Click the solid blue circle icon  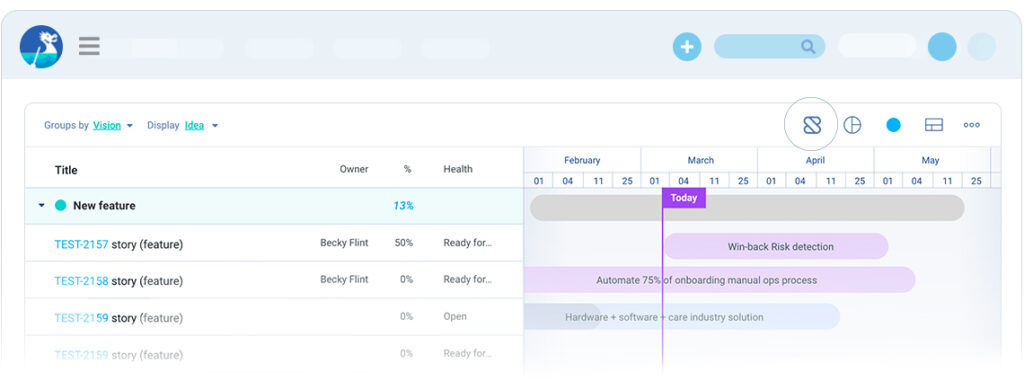[x=893, y=125]
